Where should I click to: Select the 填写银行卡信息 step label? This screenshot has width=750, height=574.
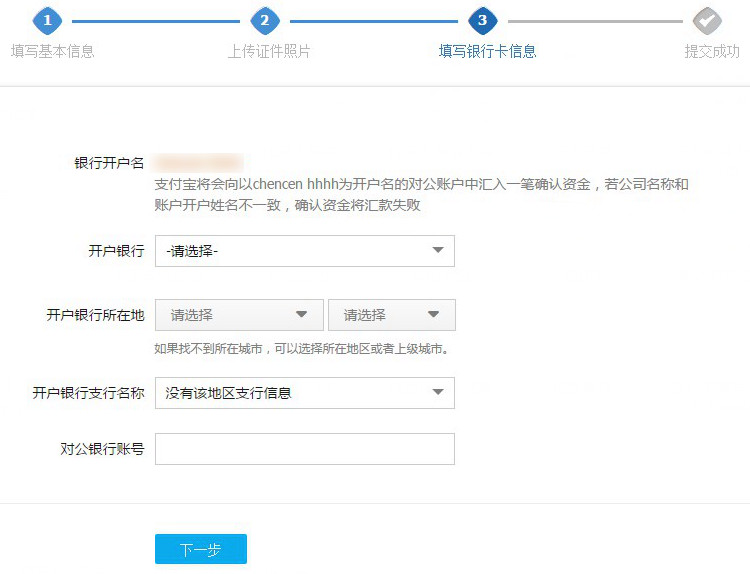(487, 51)
